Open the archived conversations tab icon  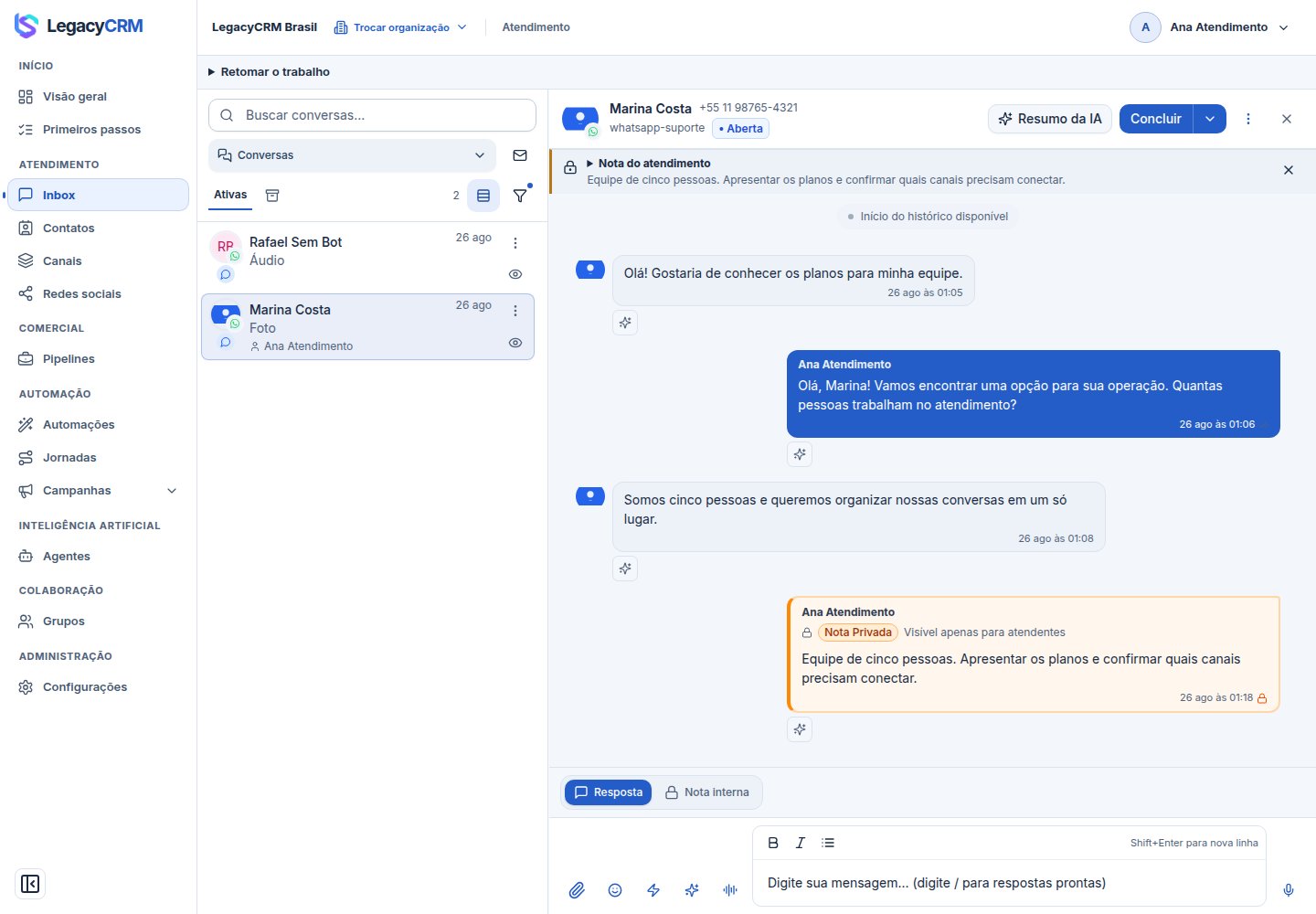pos(272,196)
